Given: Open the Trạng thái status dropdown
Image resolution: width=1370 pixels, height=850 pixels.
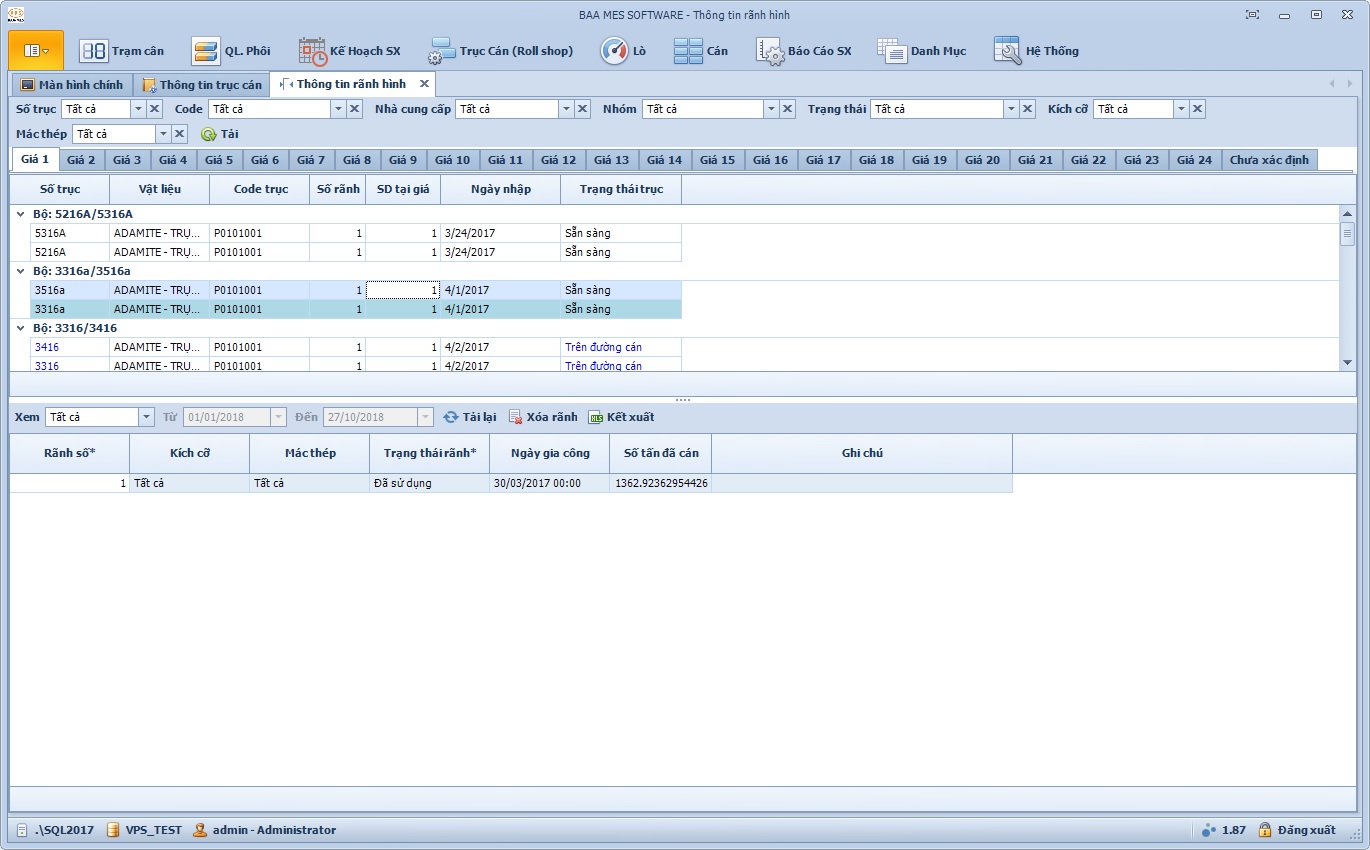Looking at the screenshot, I should point(1011,109).
